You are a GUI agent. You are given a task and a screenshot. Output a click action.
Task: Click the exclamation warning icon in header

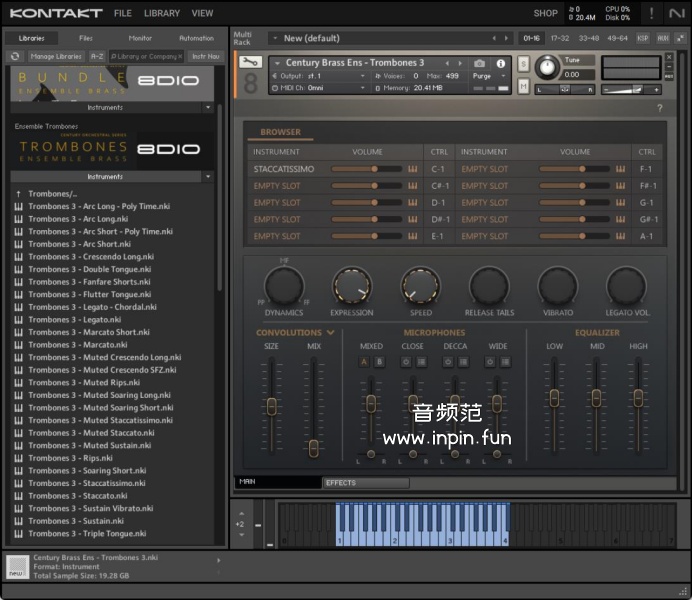click(651, 13)
